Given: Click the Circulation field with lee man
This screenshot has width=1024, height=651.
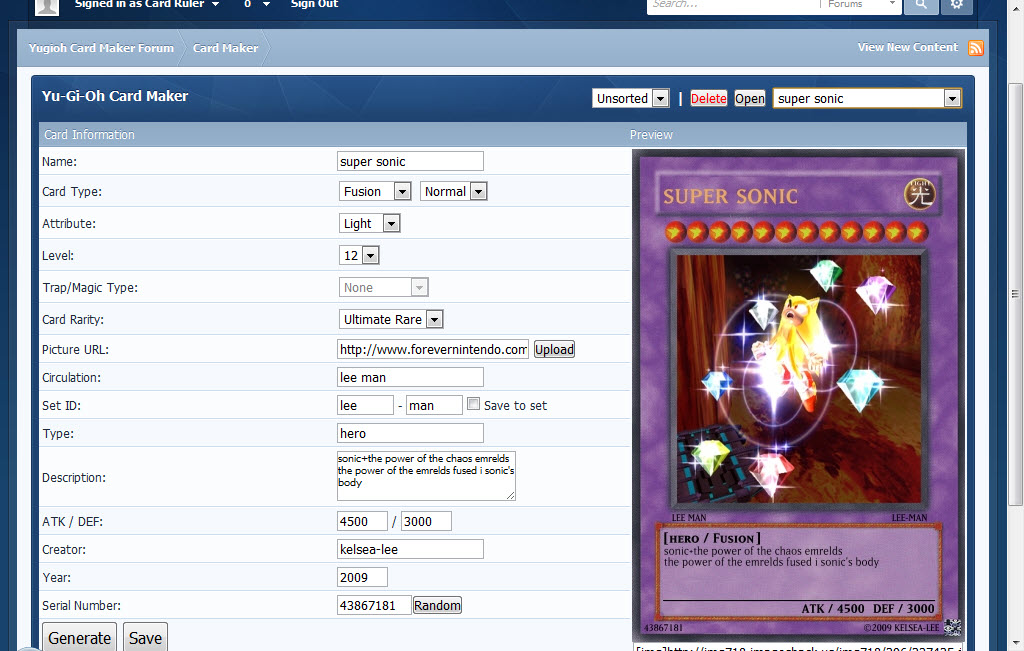Looking at the screenshot, I should 410,377.
